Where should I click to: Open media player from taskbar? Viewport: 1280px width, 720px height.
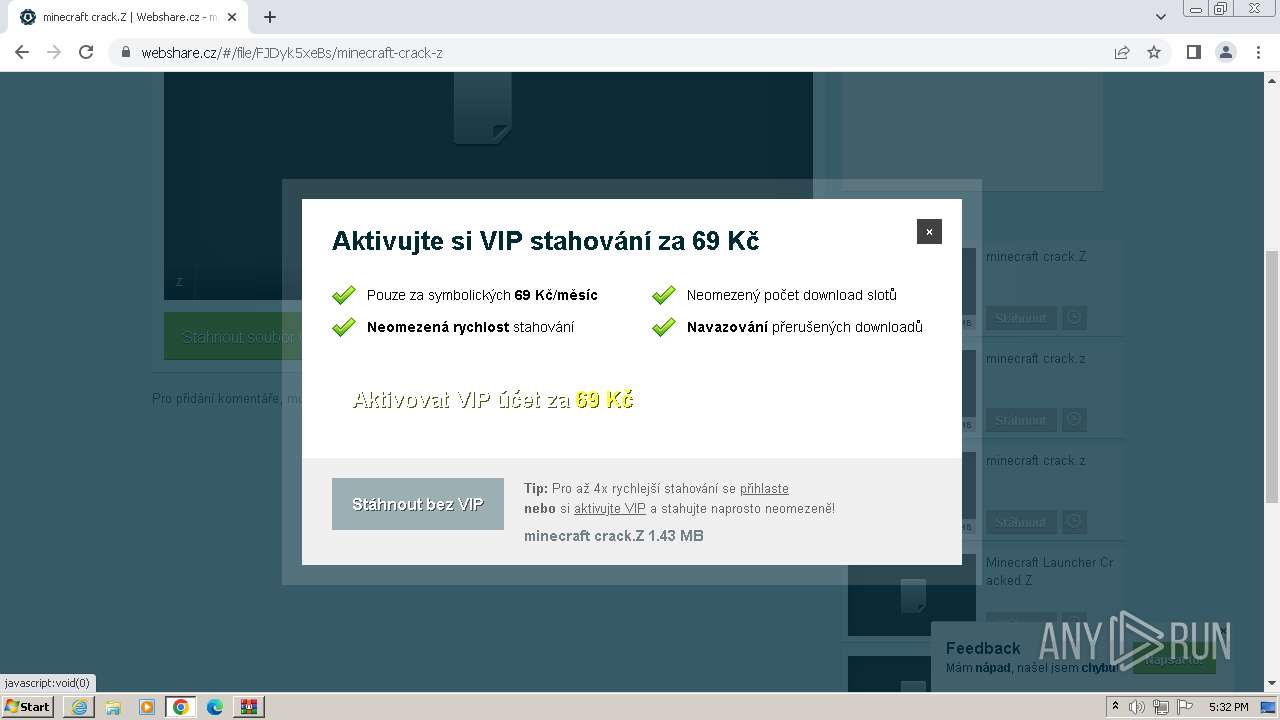[x=147, y=707]
